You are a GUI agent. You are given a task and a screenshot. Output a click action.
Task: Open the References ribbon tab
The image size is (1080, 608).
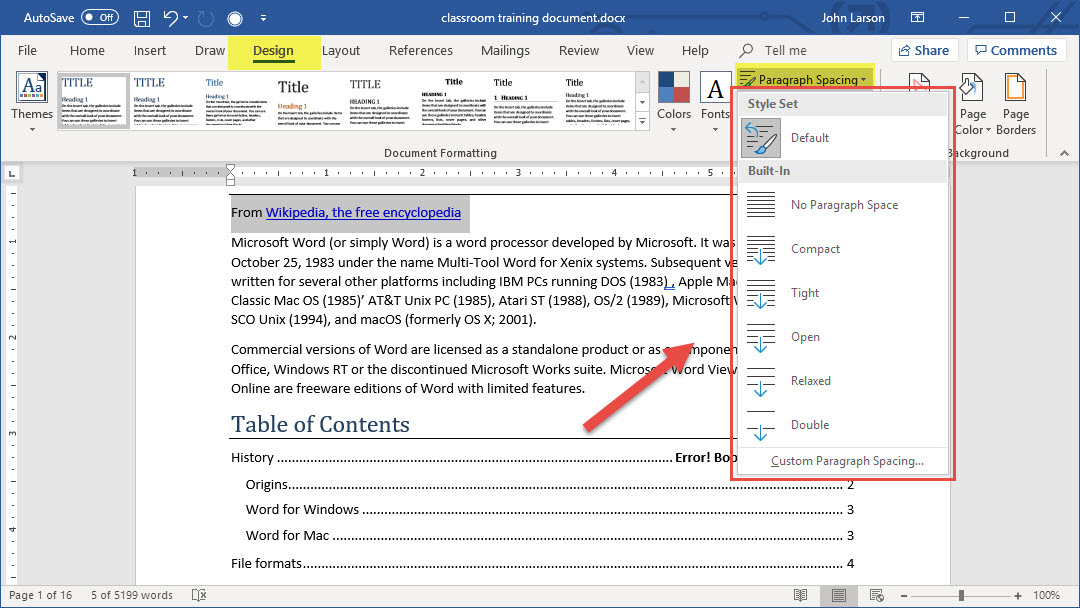[420, 51]
